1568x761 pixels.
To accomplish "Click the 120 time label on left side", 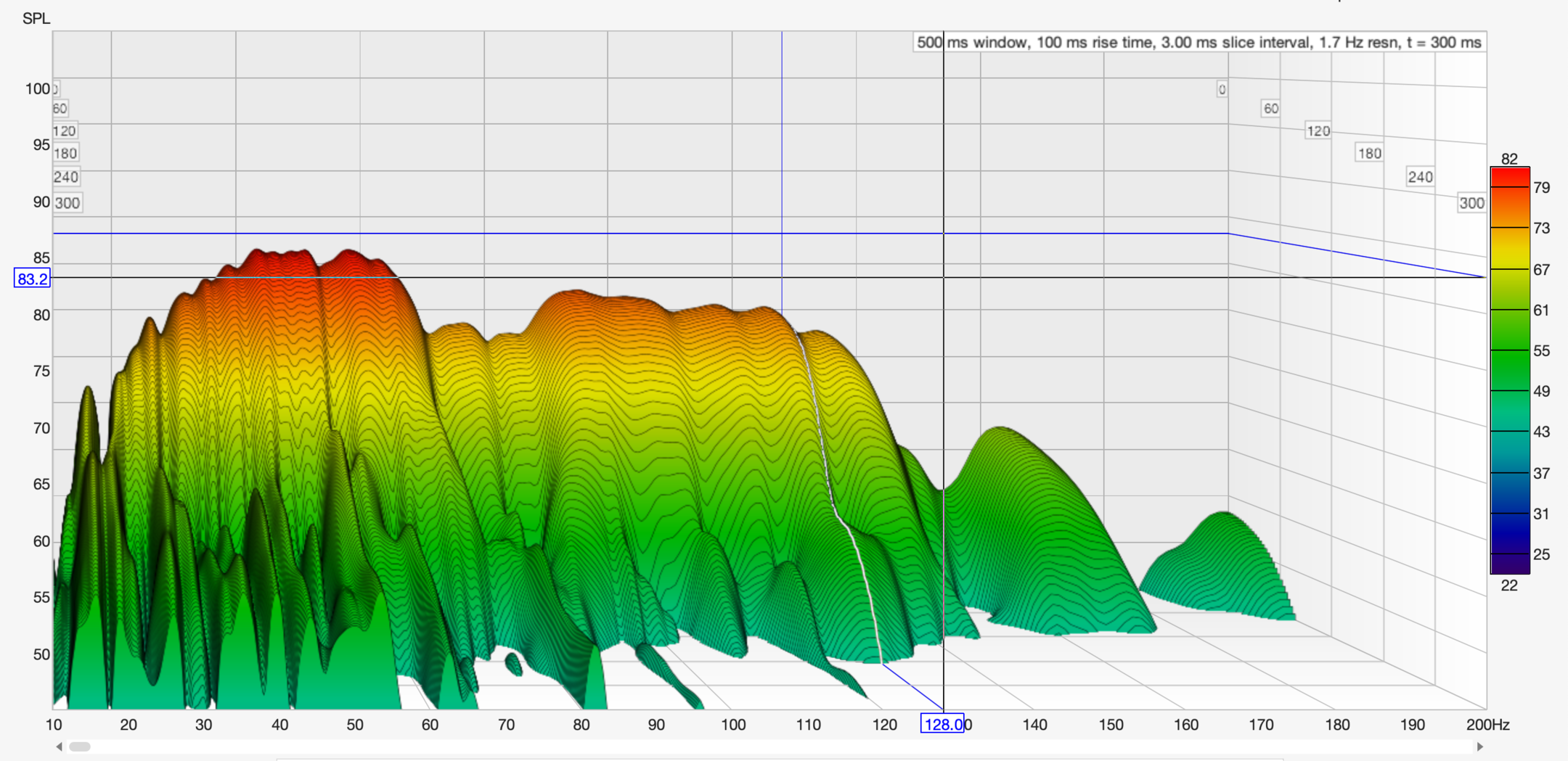I will pos(65,131).
